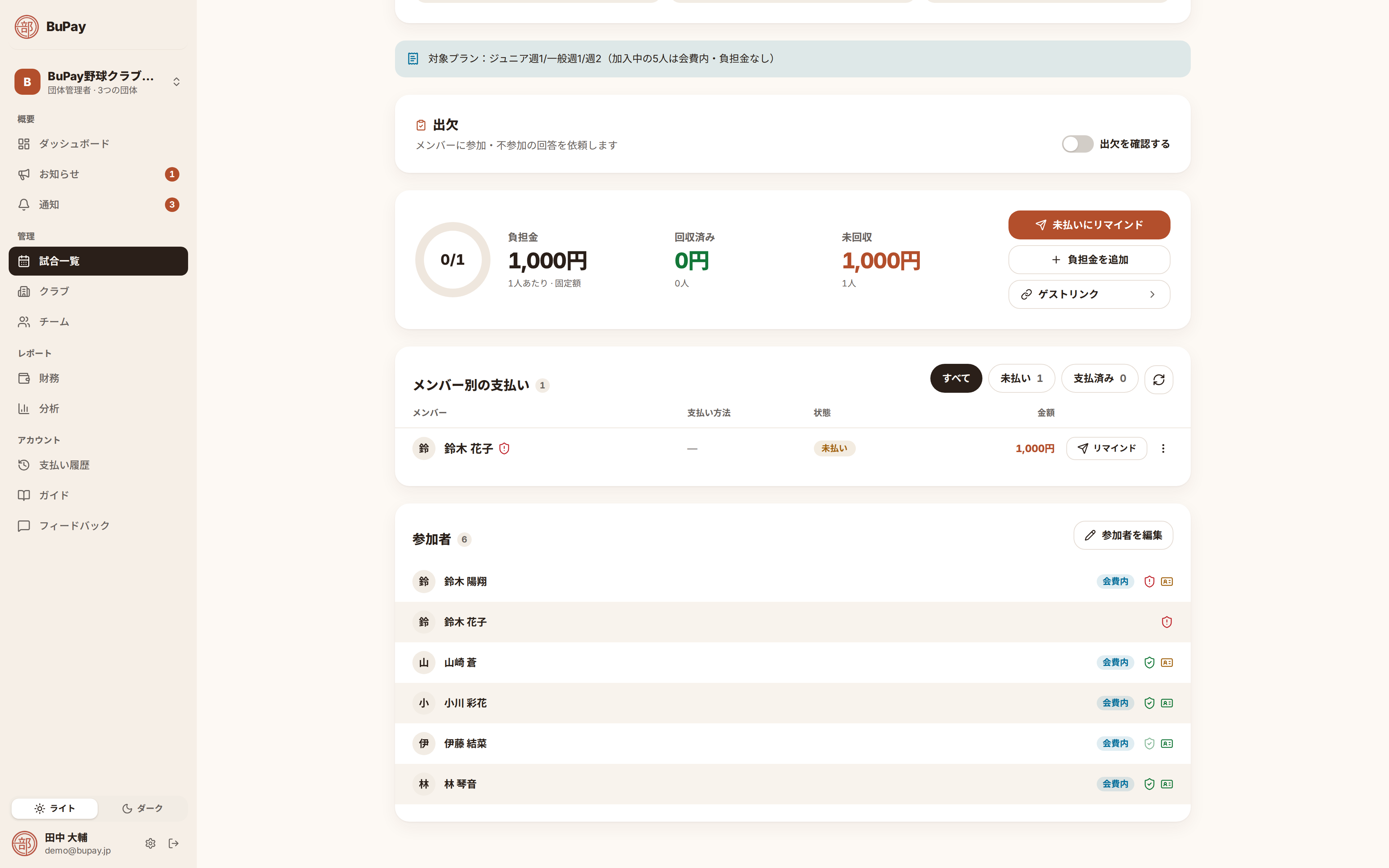Screen dimensions: 1389x868
Task: Open the ゲストリンク chevron button
Action: [1089, 294]
